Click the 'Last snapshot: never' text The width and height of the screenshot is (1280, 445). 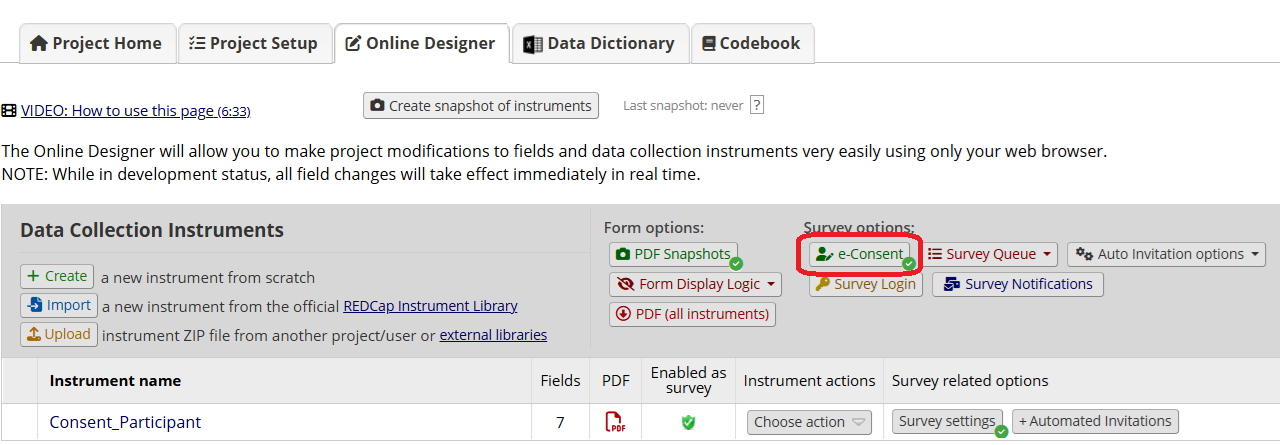[x=683, y=105]
